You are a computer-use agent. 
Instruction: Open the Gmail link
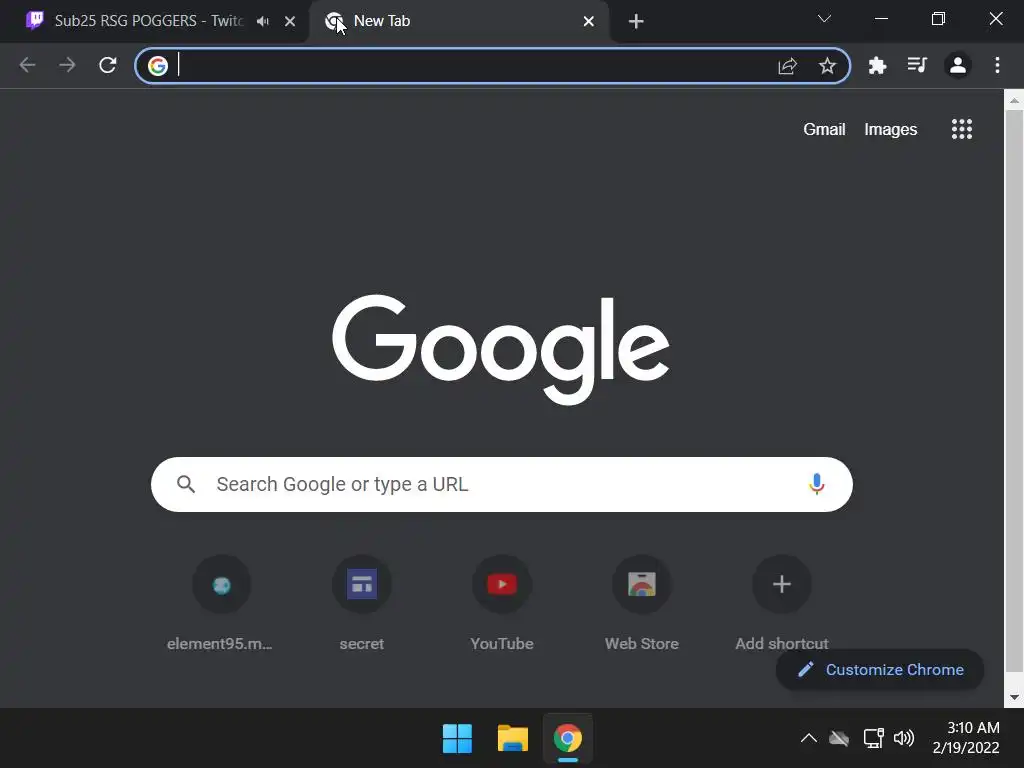coord(824,129)
